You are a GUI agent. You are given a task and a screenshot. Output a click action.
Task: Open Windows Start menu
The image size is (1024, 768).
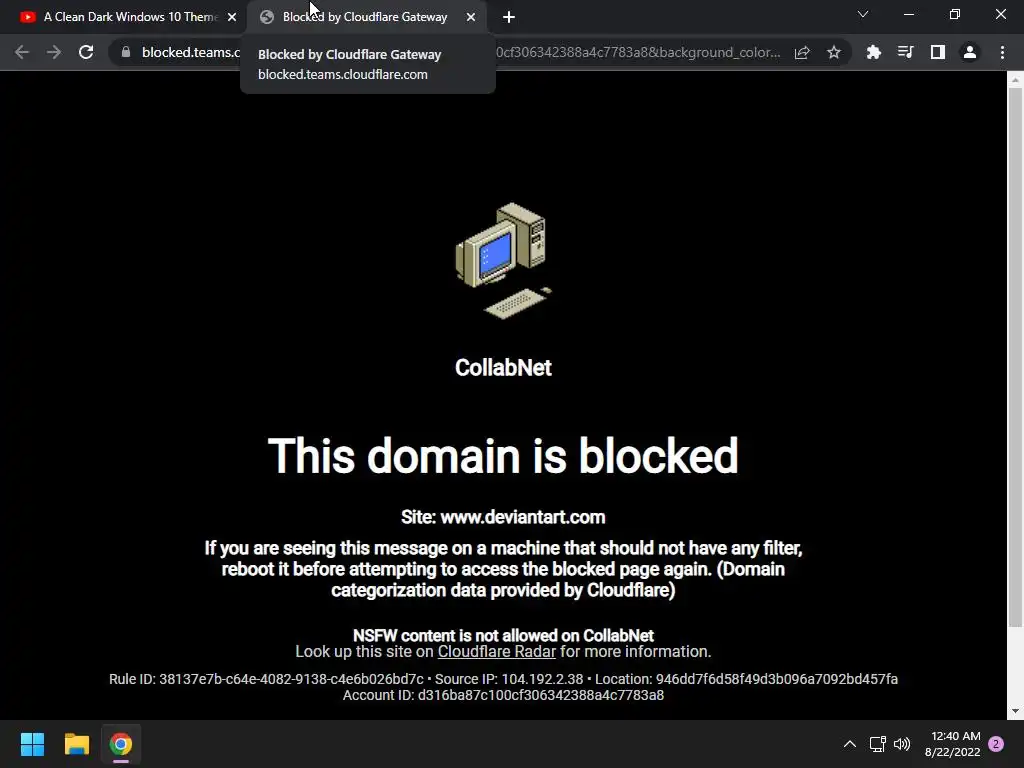click(x=32, y=744)
